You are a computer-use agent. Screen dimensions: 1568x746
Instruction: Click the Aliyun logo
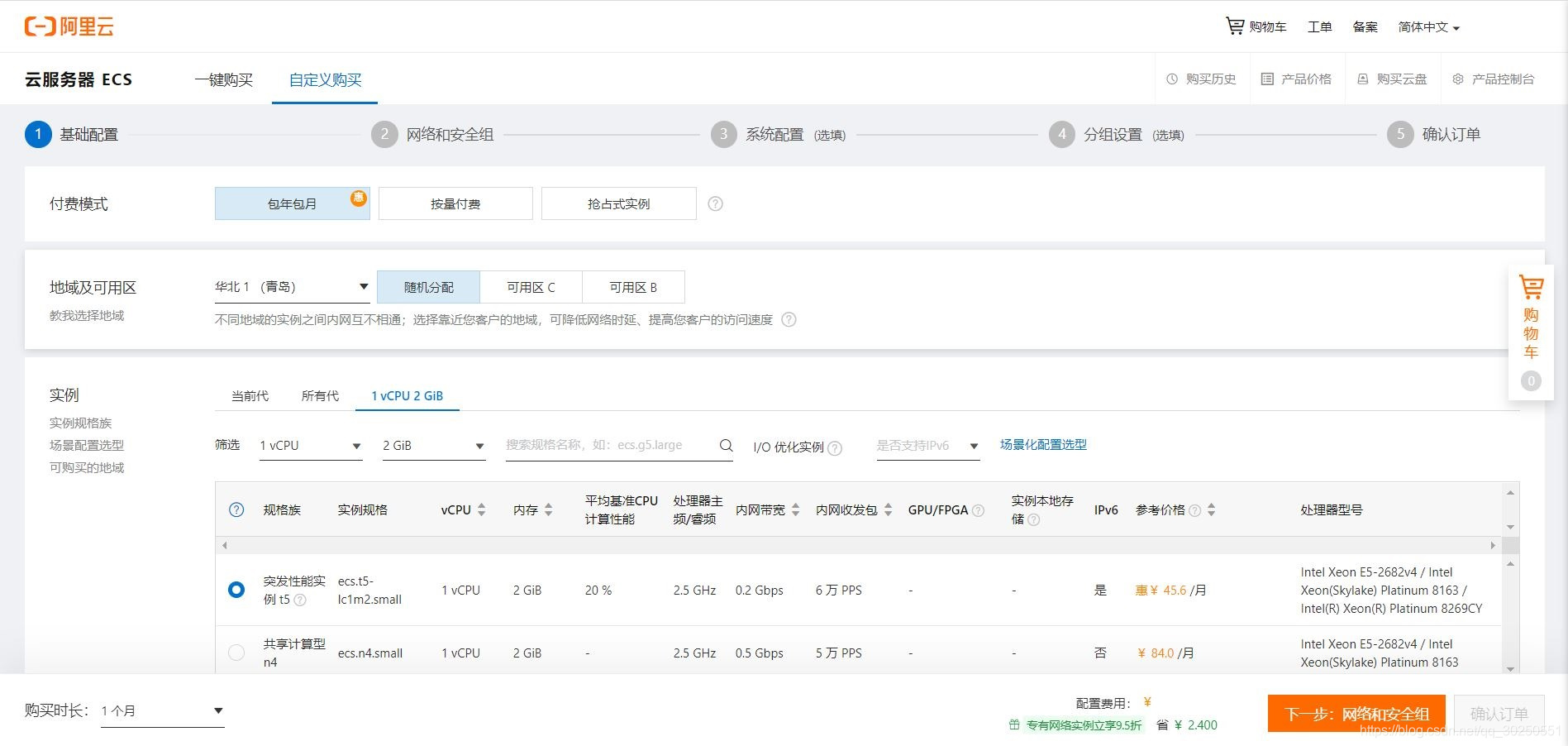click(69, 26)
